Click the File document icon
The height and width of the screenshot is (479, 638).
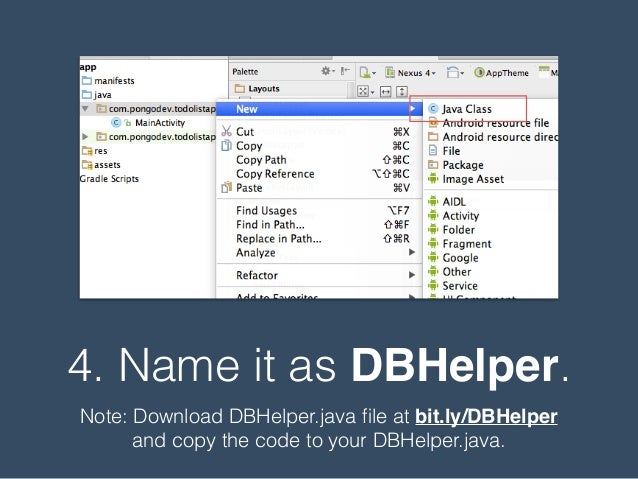coord(433,151)
